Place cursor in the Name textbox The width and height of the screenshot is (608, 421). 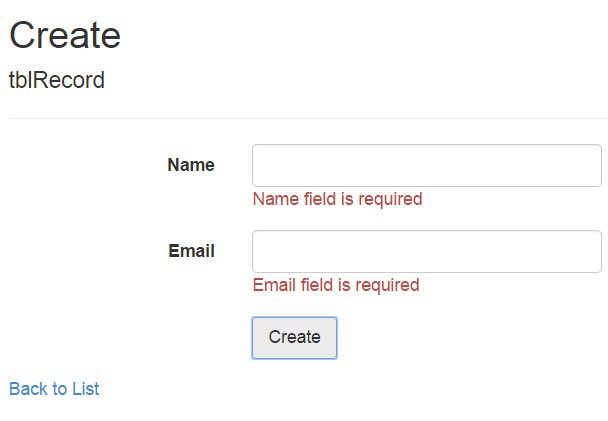point(426,165)
